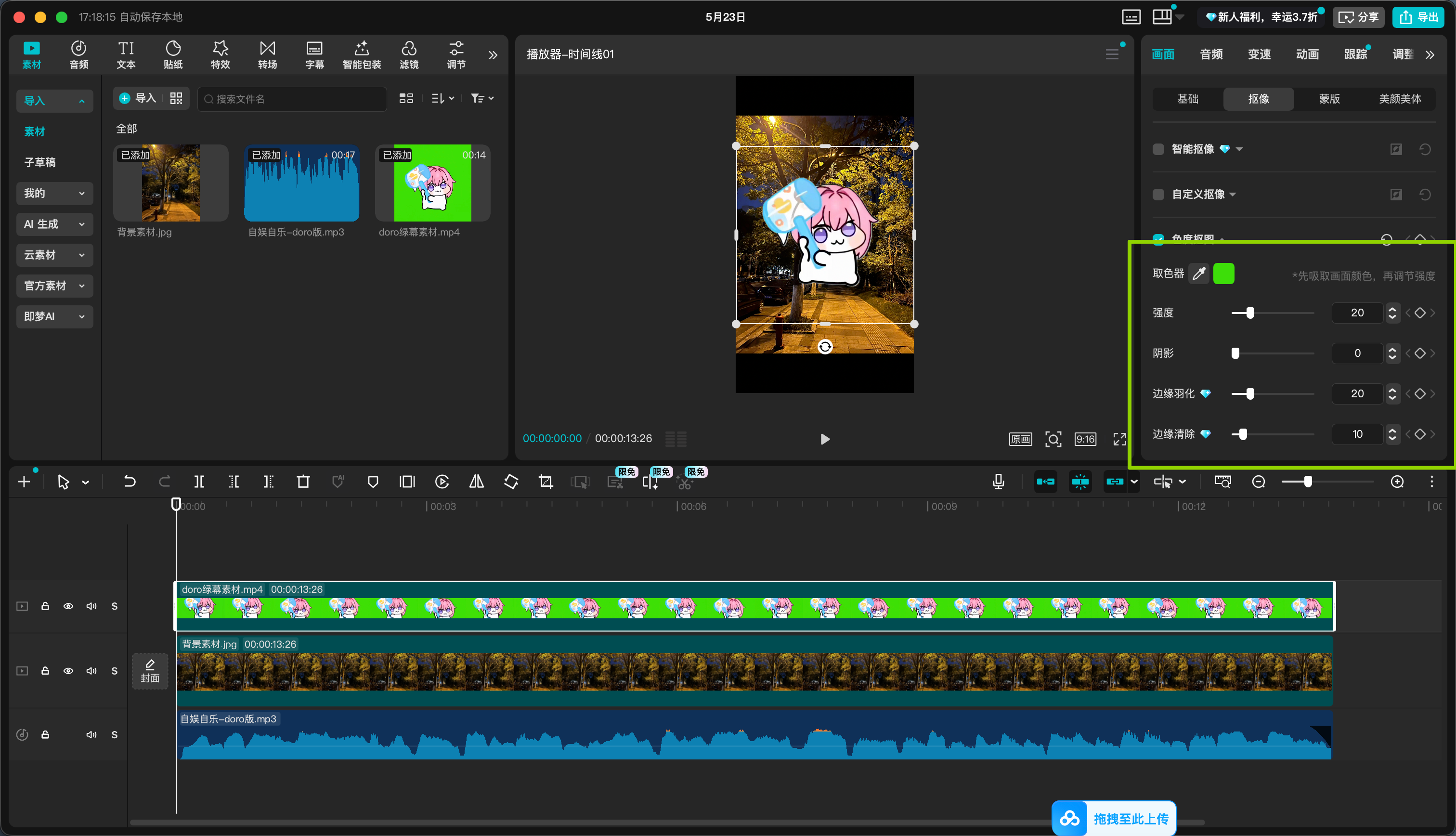Add a marker with the shield icon

[x=373, y=482]
